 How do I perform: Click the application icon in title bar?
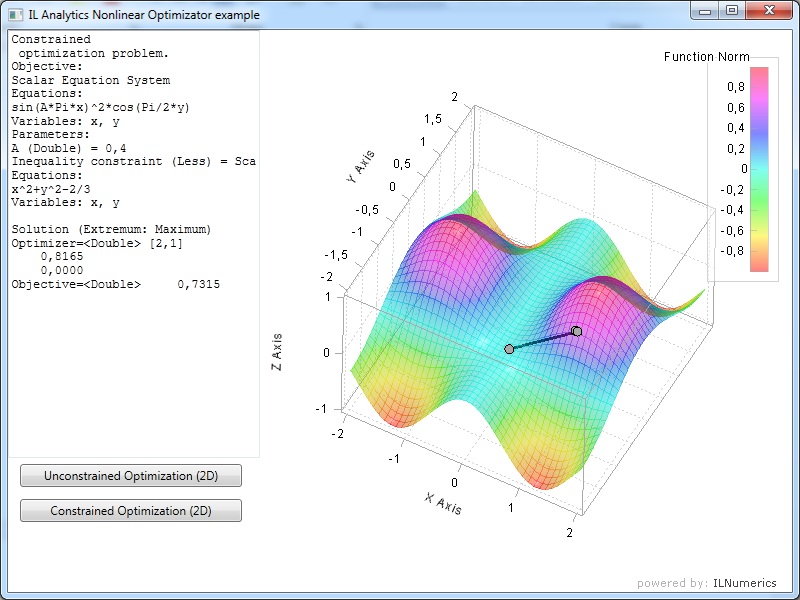[16, 15]
